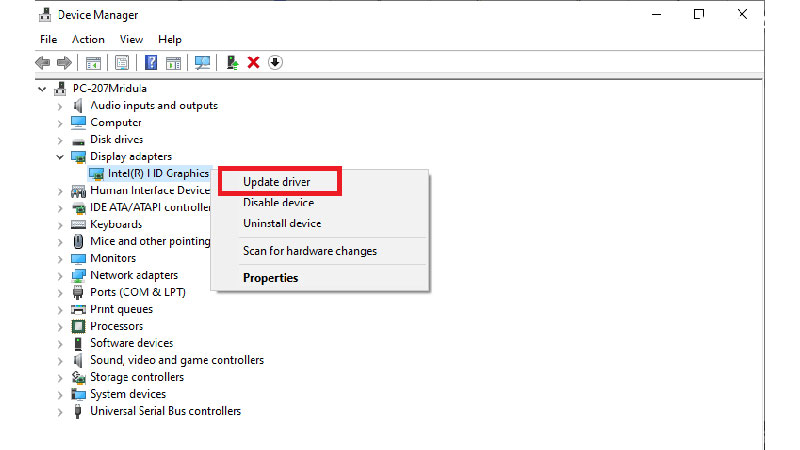The image size is (800, 450).
Task: Click the Back arrow toolbar icon
Action: [x=43, y=63]
